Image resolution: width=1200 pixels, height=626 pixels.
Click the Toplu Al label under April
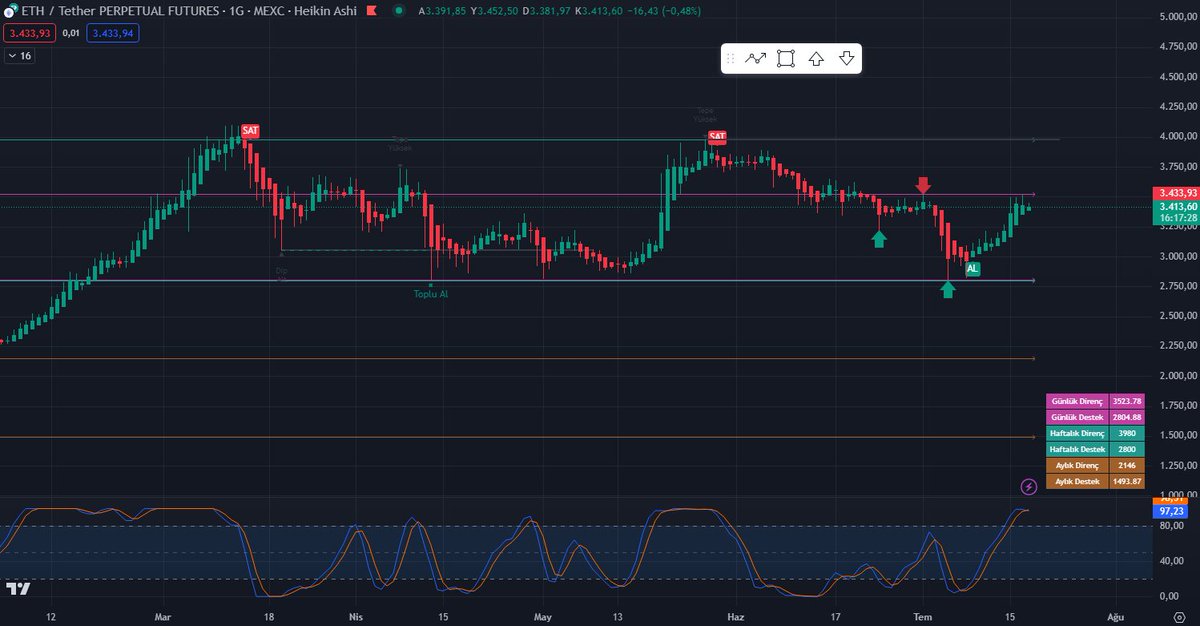tap(431, 294)
